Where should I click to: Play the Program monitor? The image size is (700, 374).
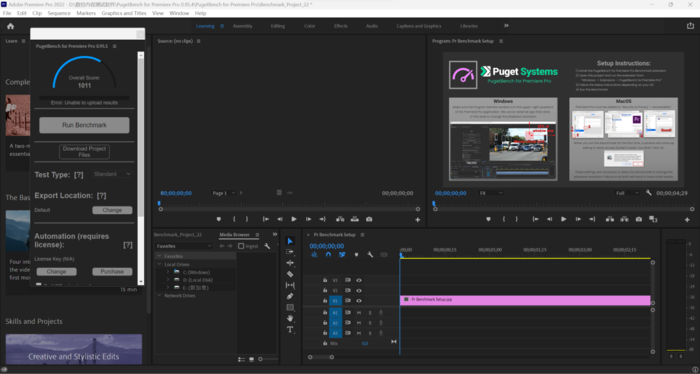point(563,219)
